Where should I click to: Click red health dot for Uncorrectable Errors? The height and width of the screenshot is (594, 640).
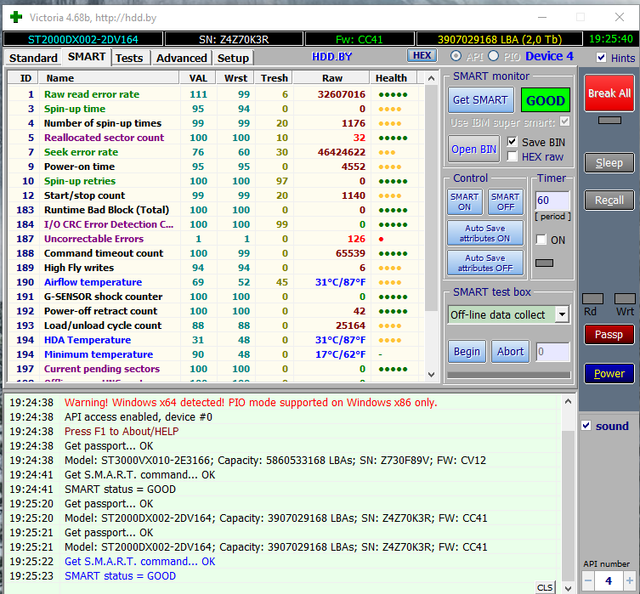pos(381,239)
